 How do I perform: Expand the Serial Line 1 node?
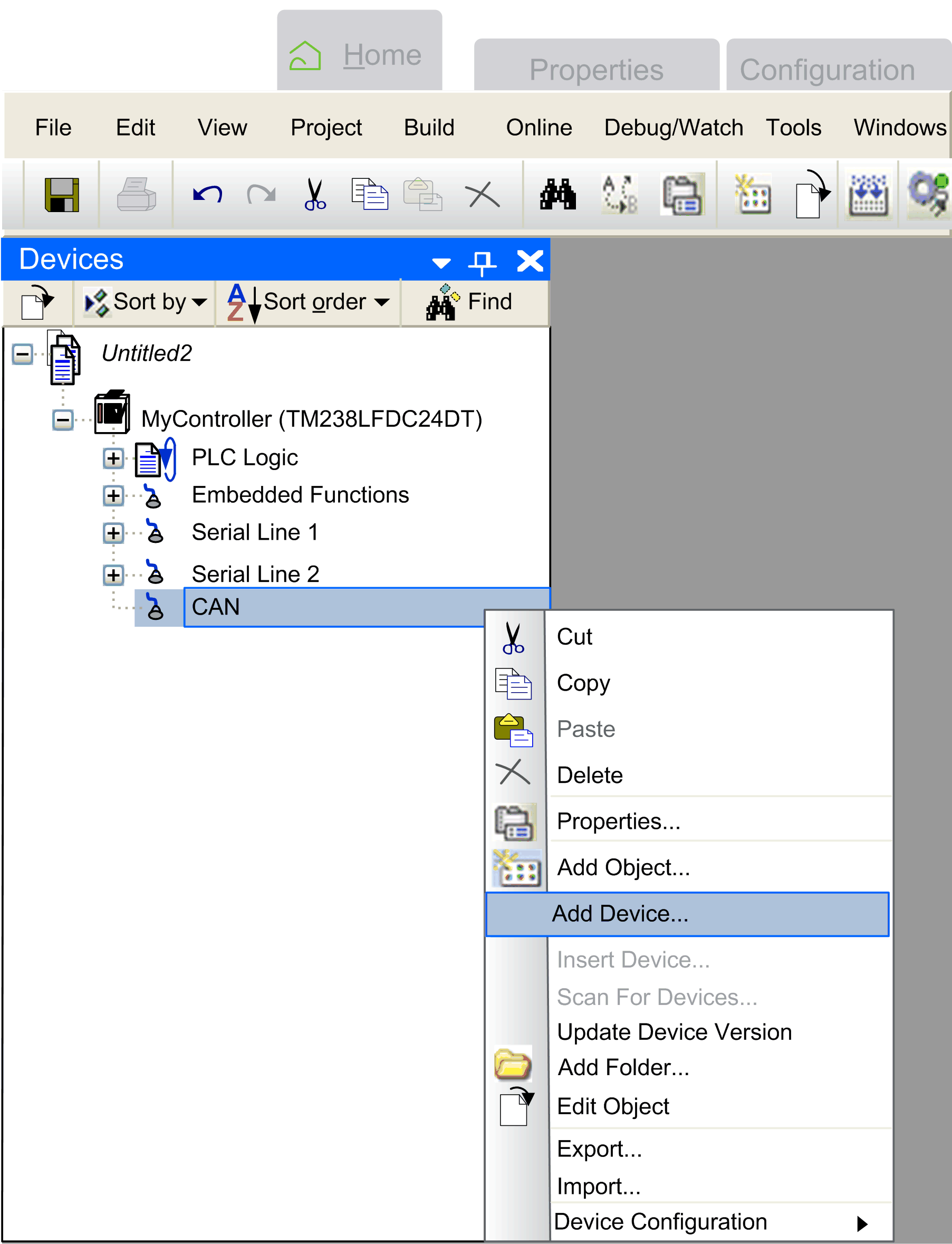tap(113, 533)
